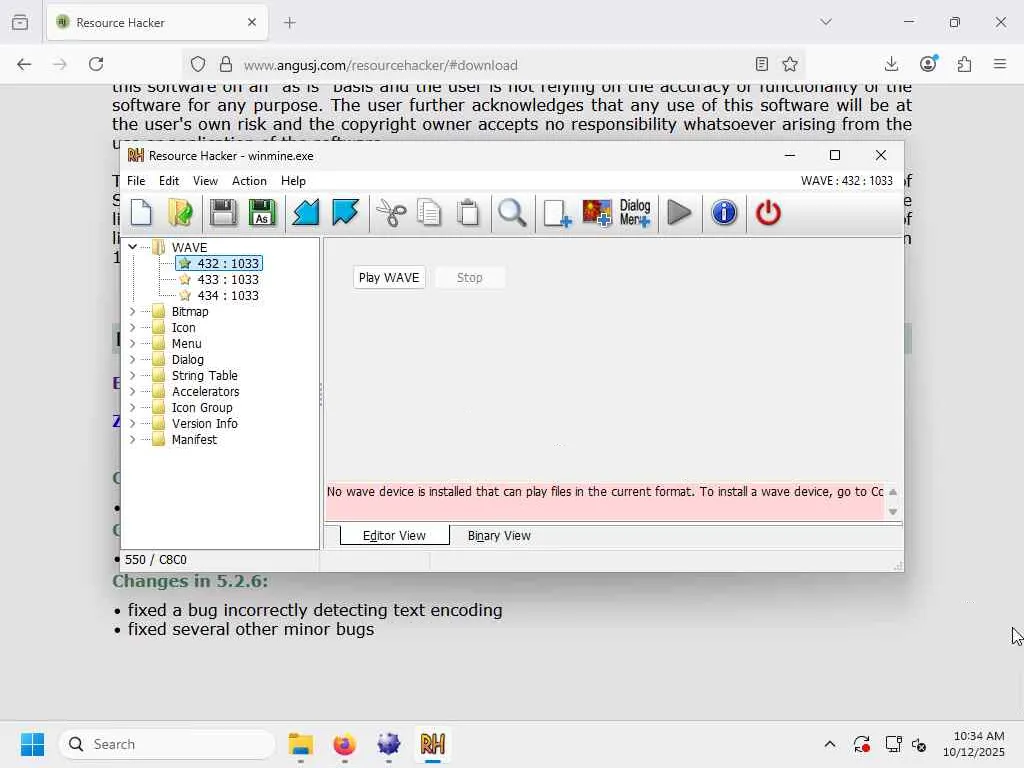Viewport: 1024px width, 768px height.
Task: Toggle browser reader view icon
Action: click(761, 64)
